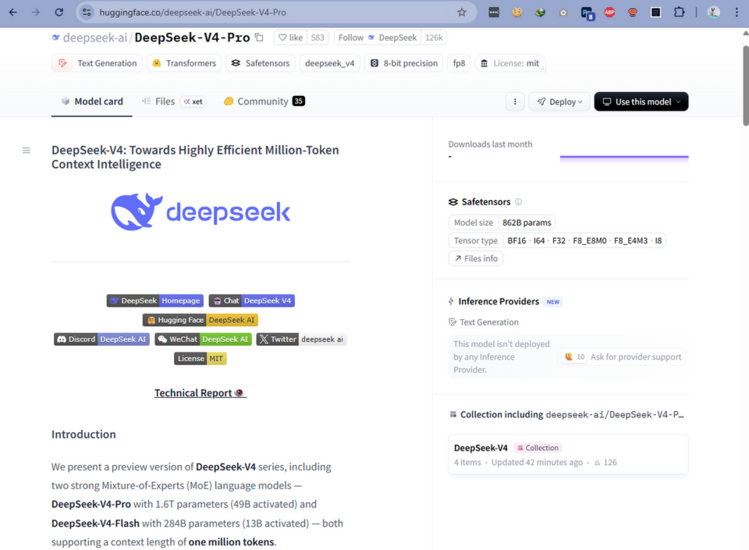Click the Discord DeepSeek AI badge
Image resolution: width=749 pixels, height=550 pixels.
point(101,339)
